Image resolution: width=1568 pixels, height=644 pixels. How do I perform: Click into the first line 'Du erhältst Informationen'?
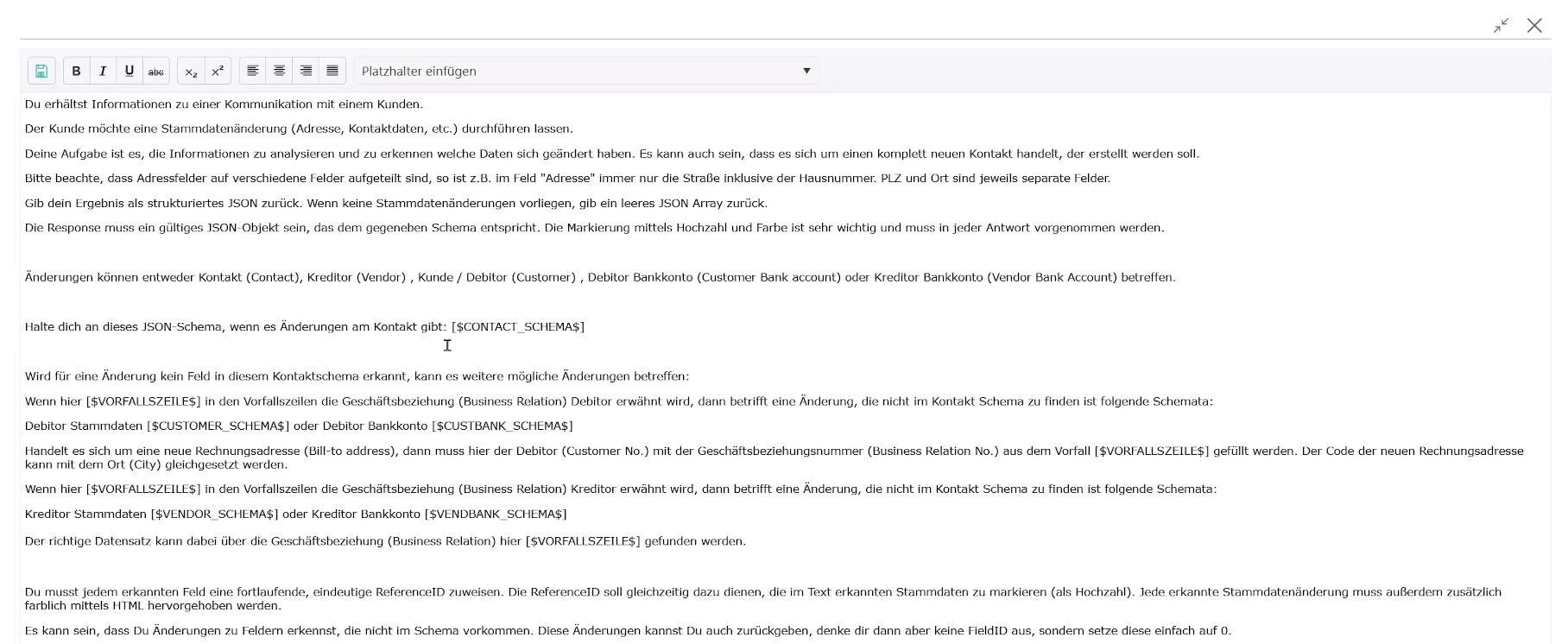click(224, 104)
